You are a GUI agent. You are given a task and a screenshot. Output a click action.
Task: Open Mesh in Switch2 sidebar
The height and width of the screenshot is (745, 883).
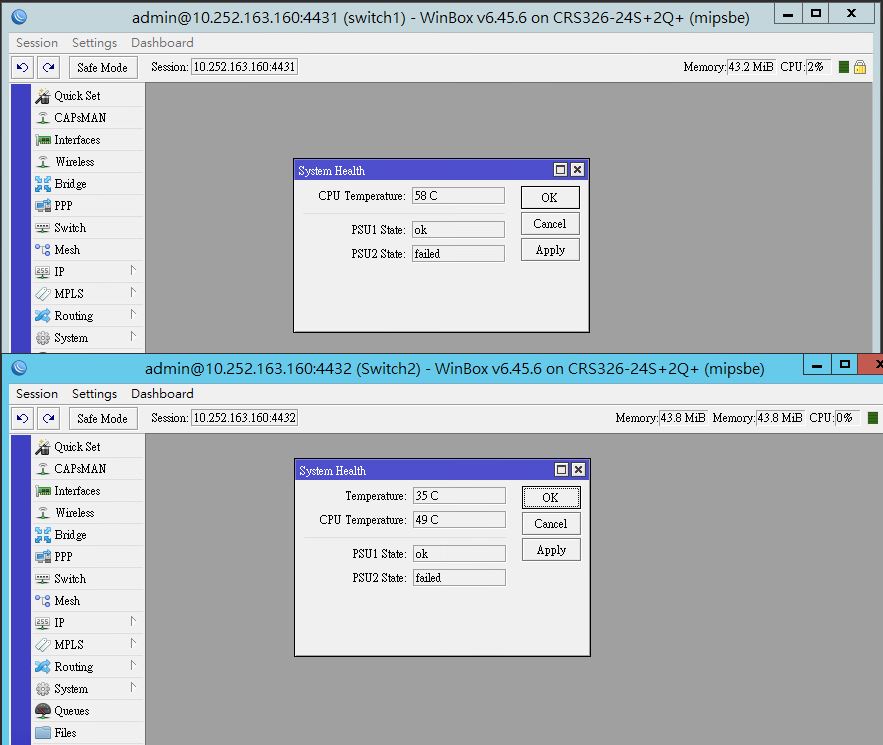[88, 600]
